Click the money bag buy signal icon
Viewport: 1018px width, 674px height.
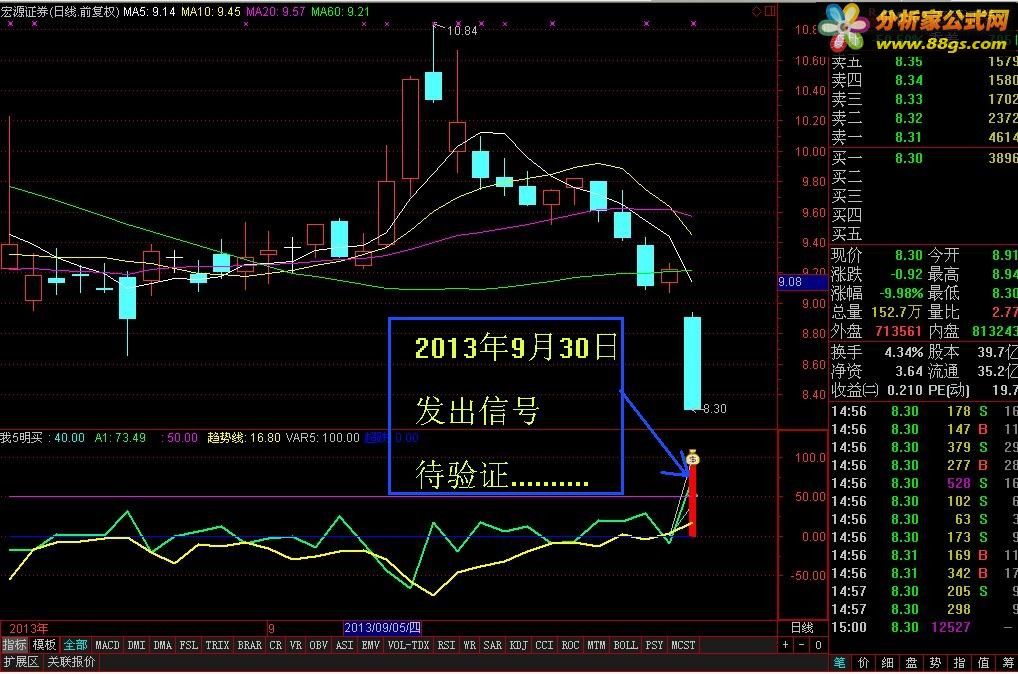point(693,457)
